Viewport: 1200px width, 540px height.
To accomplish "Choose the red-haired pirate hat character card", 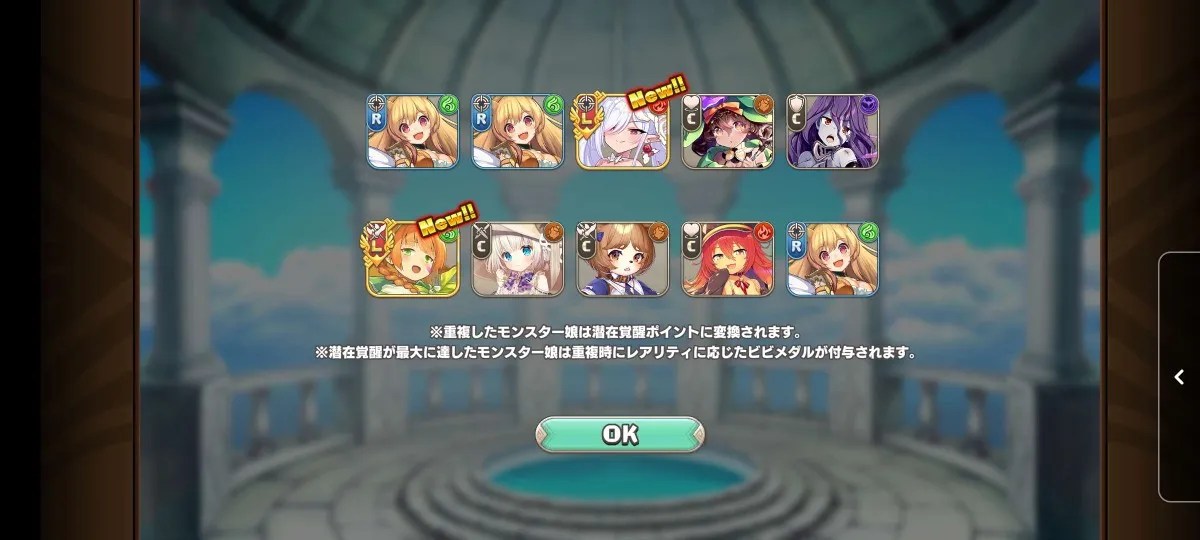I will (727, 259).
